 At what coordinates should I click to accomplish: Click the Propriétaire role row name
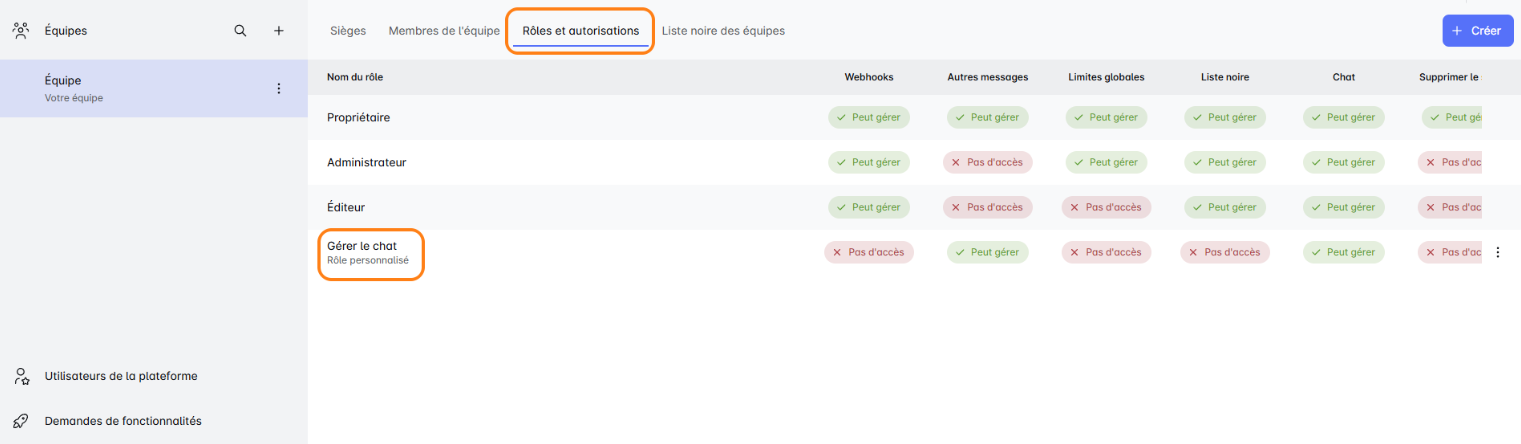(x=358, y=117)
